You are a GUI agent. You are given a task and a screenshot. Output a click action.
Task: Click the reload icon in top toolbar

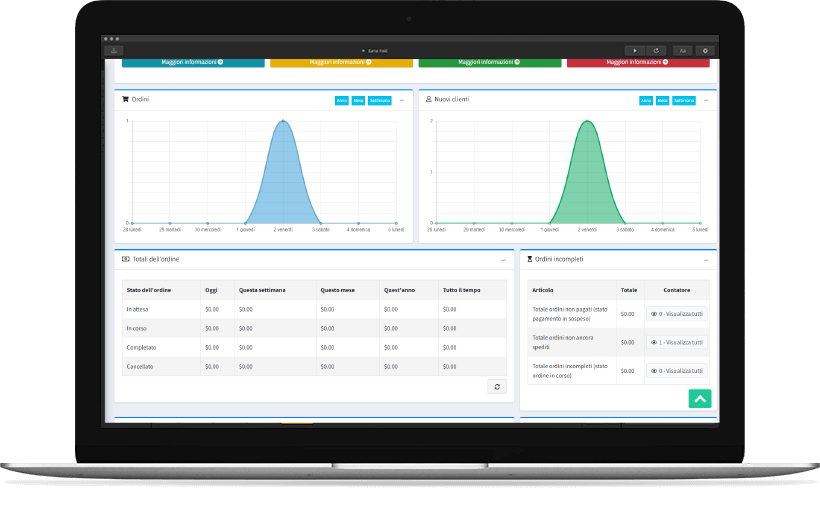(657, 50)
